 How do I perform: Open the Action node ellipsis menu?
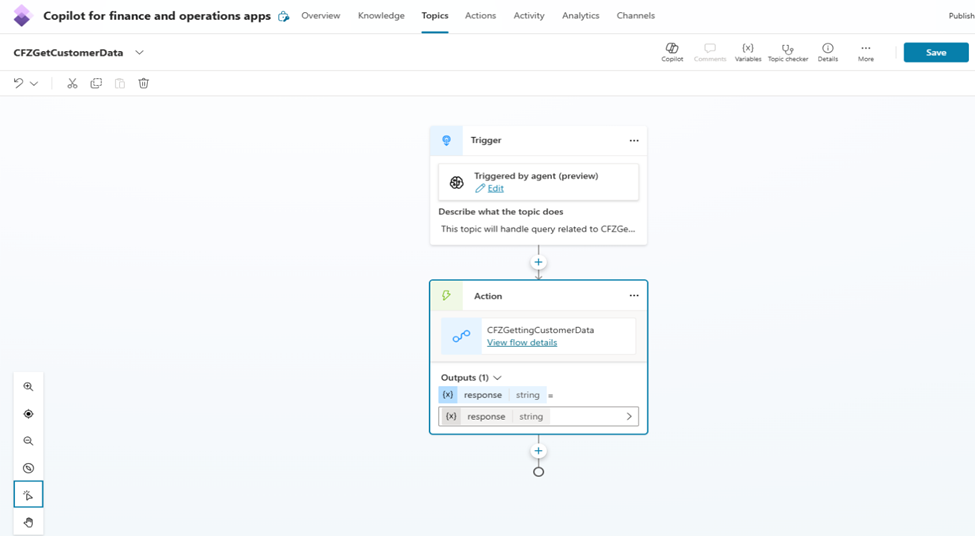634,295
